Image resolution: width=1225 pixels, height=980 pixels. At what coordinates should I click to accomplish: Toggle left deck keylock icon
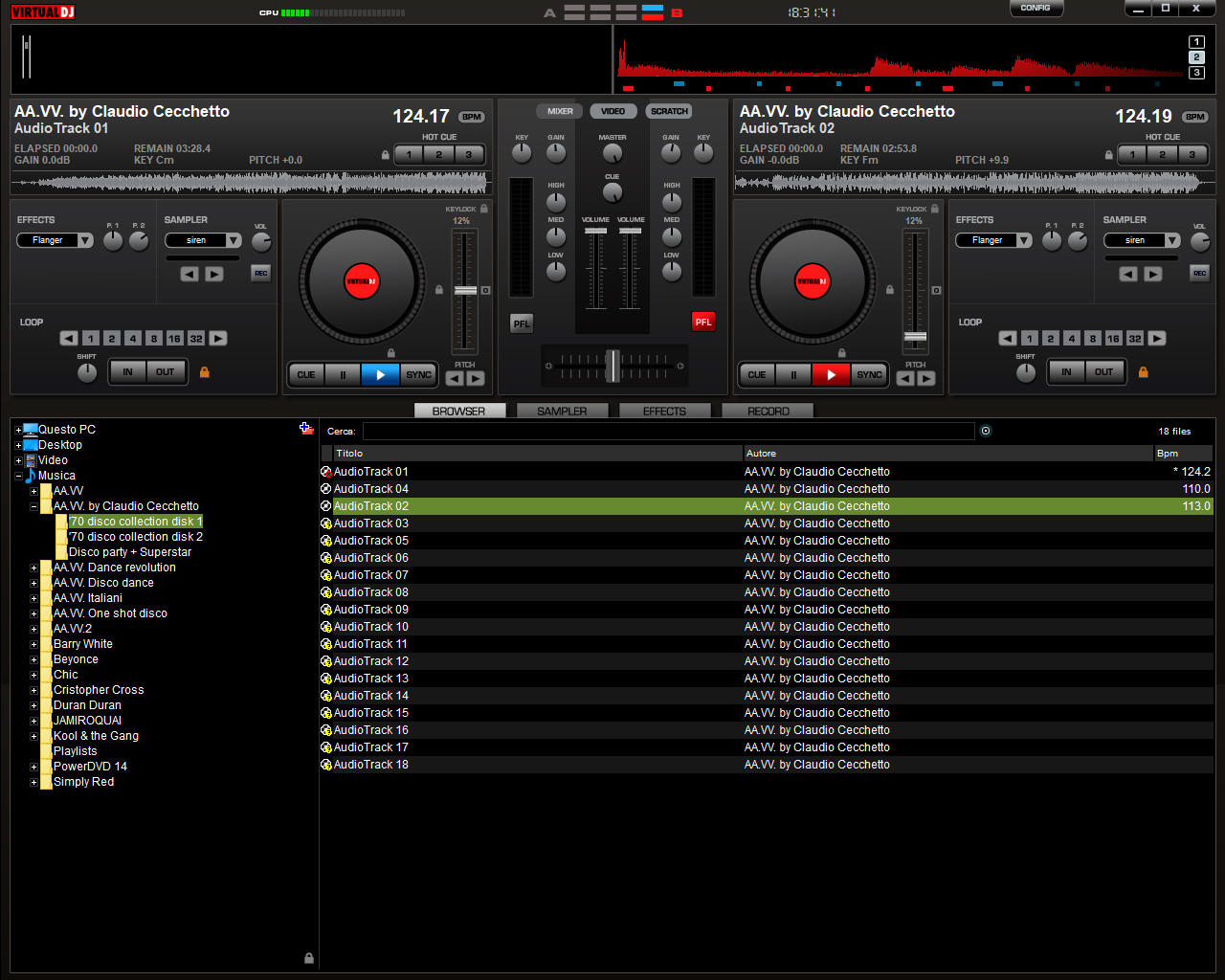tap(484, 209)
